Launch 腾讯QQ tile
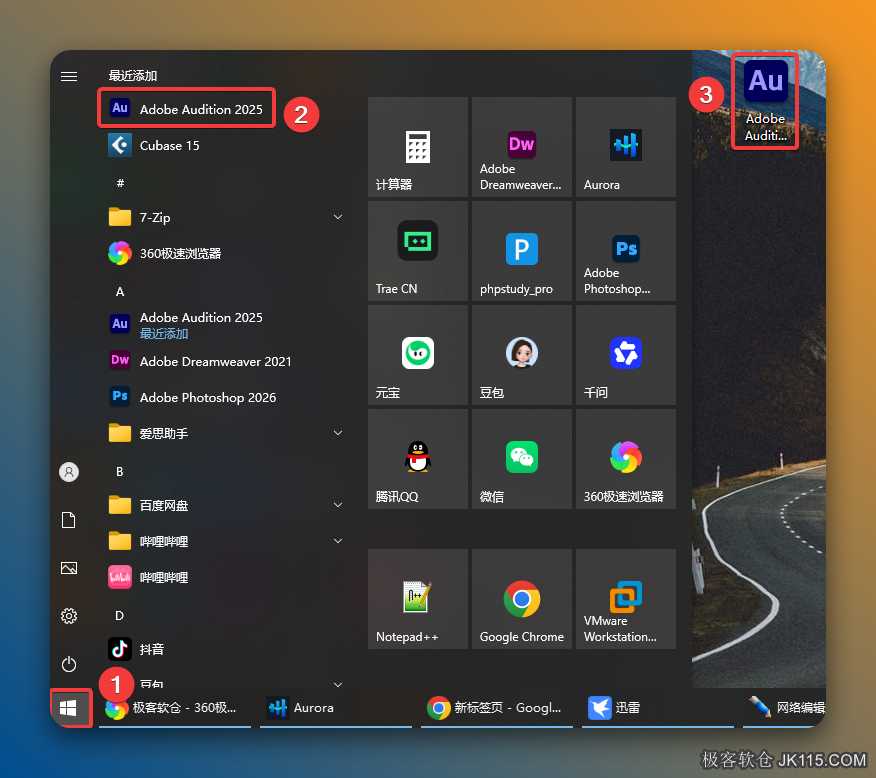876x778 pixels. tap(417, 459)
